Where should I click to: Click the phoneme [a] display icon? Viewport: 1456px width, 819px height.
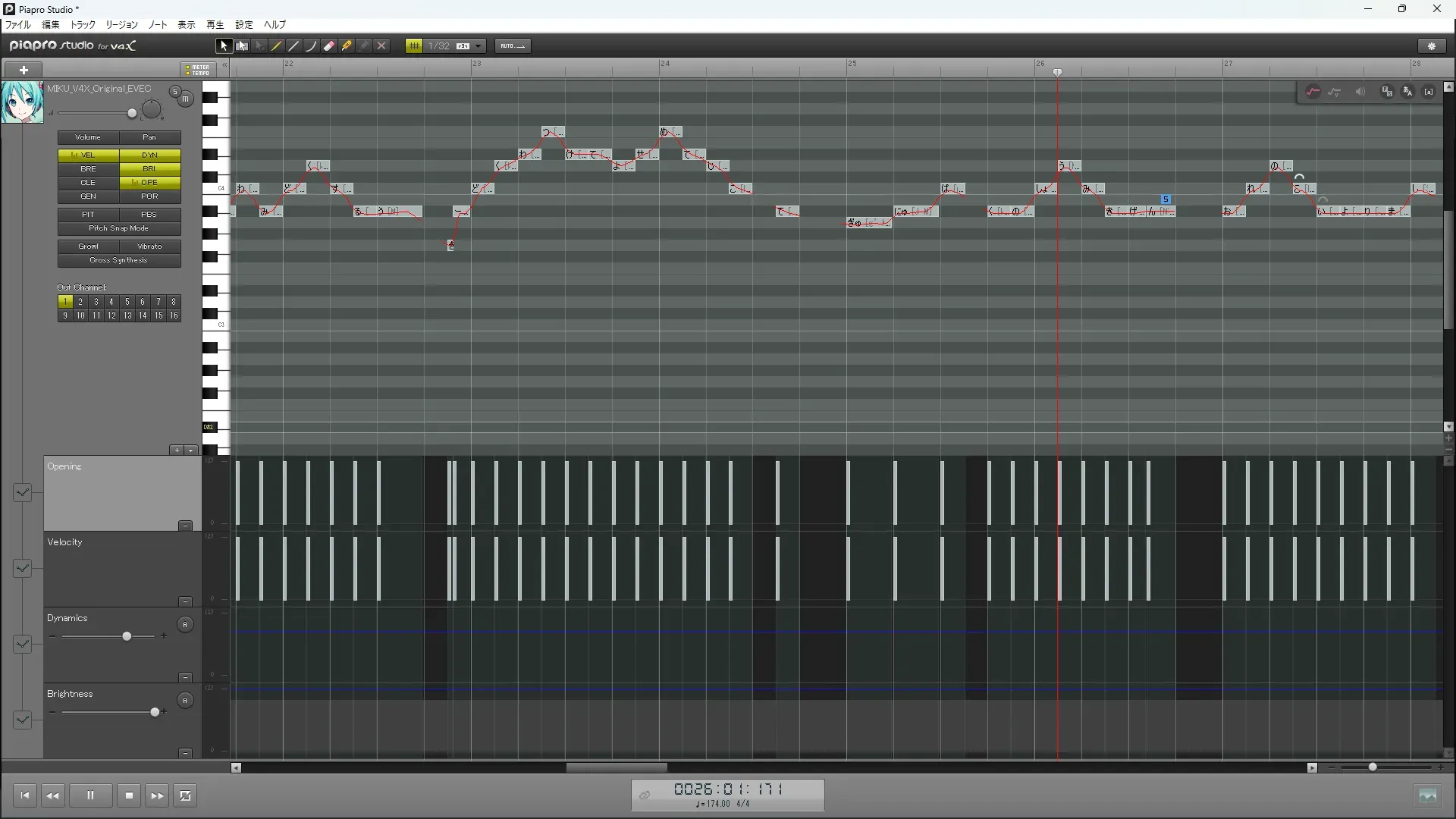(x=1429, y=92)
